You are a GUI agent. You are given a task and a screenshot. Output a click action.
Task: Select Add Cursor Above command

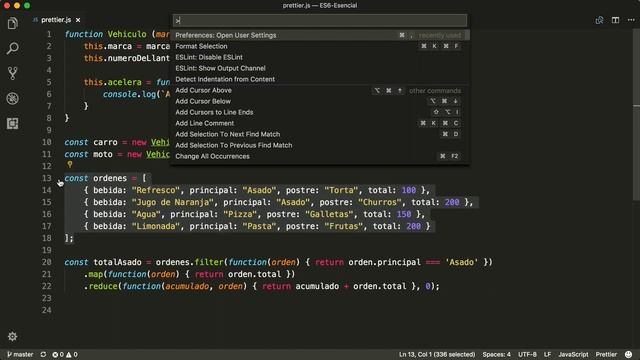[320, 90]
